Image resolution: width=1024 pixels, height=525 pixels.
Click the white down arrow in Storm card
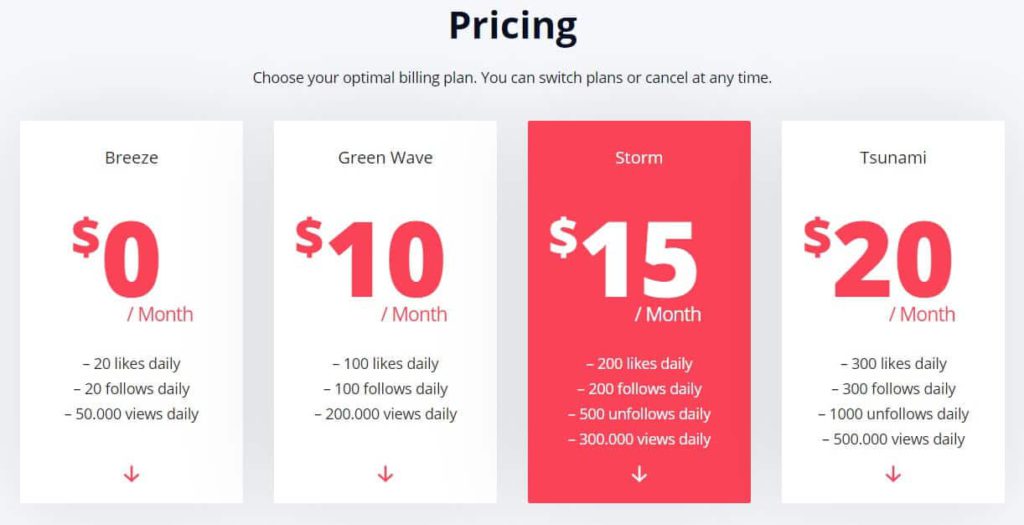coord(639,474)
